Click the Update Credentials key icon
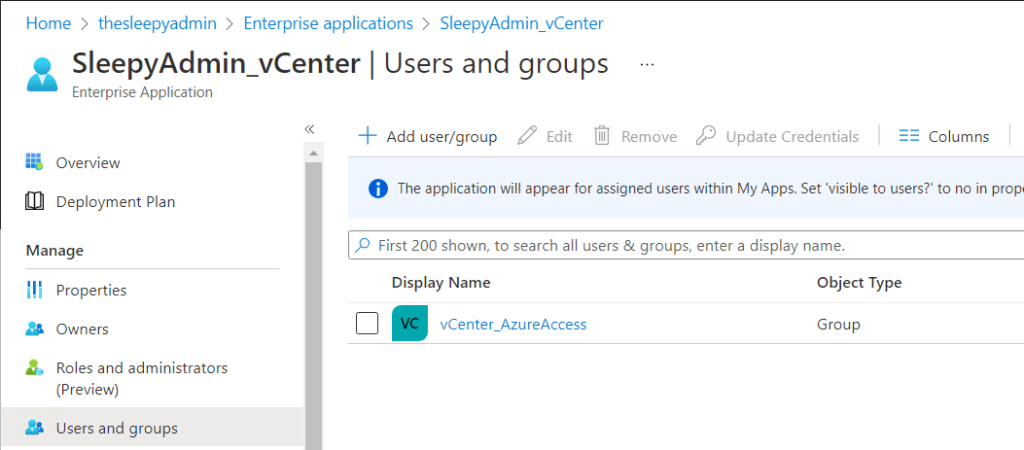 pyautogui.click(x=706, y=136)
